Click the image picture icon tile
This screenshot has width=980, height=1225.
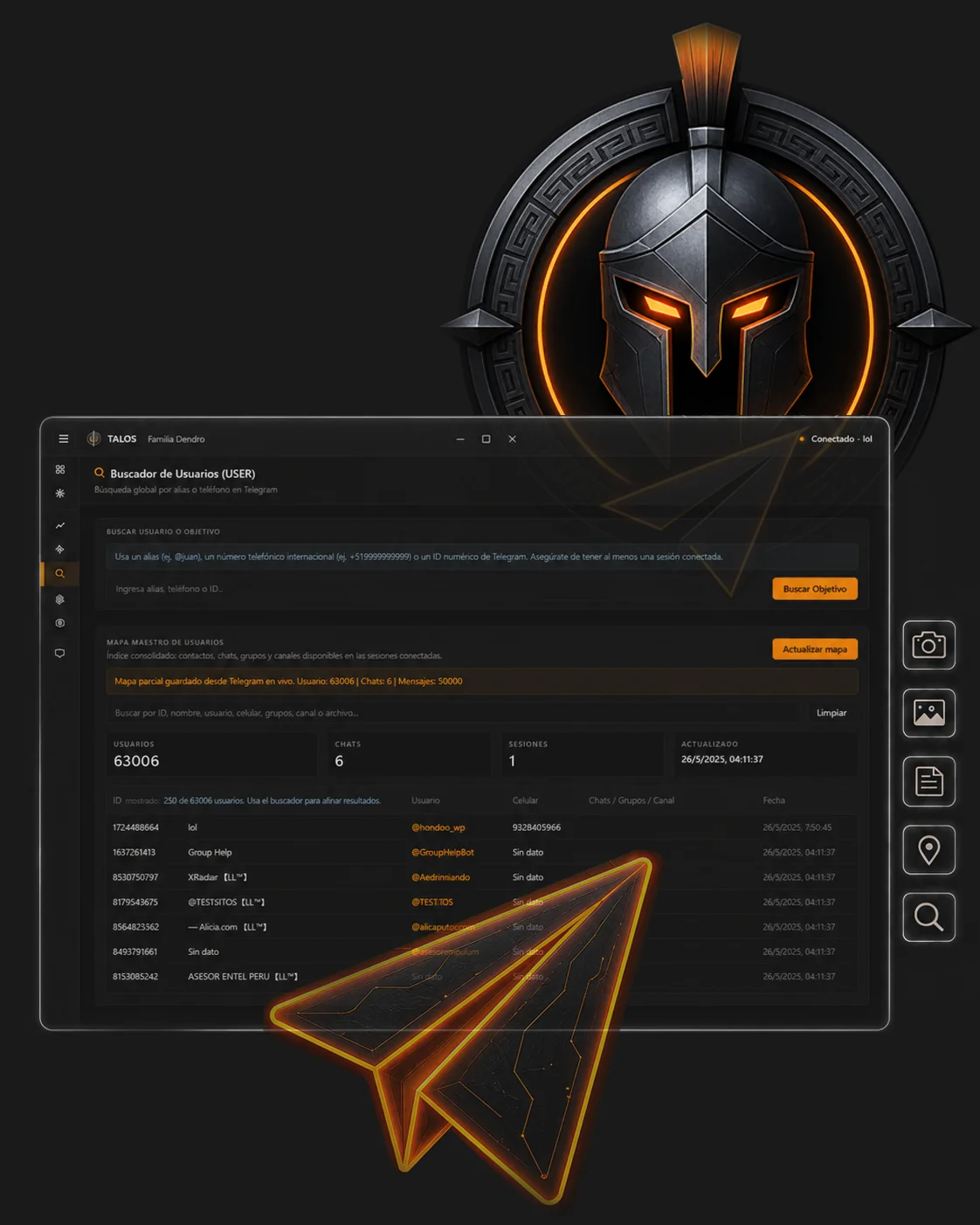(928, 713)
